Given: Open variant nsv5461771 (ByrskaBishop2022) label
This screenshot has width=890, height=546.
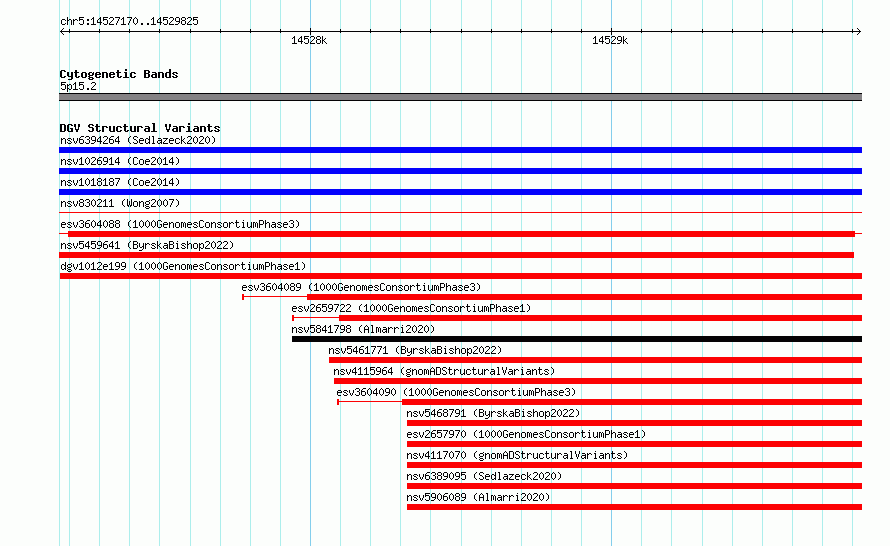Looking at the screenshot, I should (415, 350).
